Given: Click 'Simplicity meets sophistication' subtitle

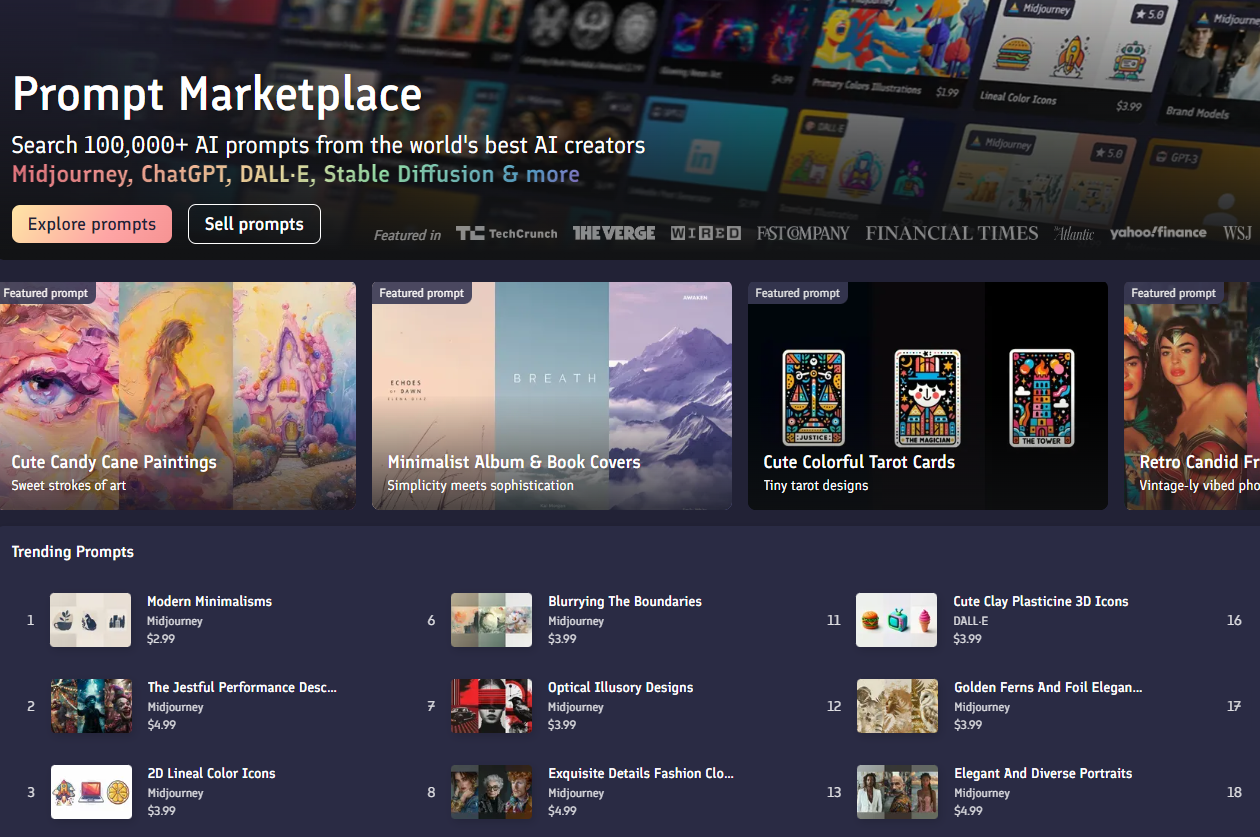Looking at the screenshot, I should tap(481, 486).
